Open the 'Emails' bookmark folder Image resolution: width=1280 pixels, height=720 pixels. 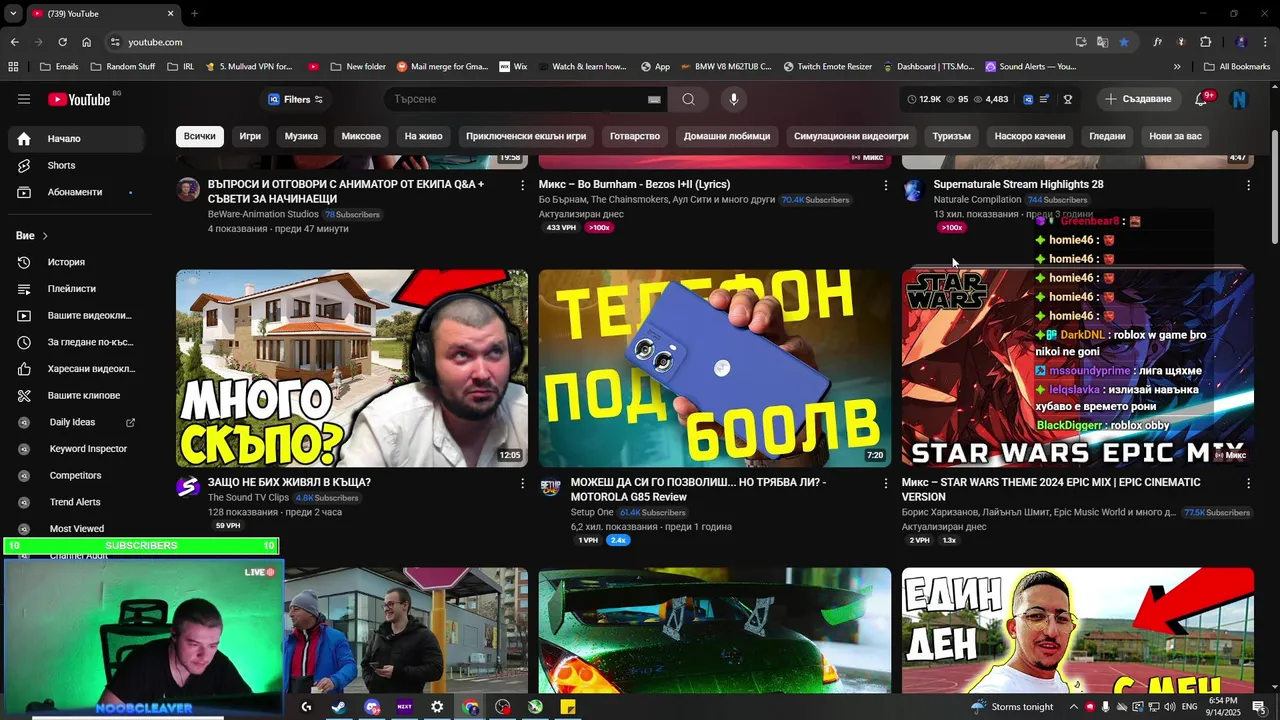tap(59, 67)
